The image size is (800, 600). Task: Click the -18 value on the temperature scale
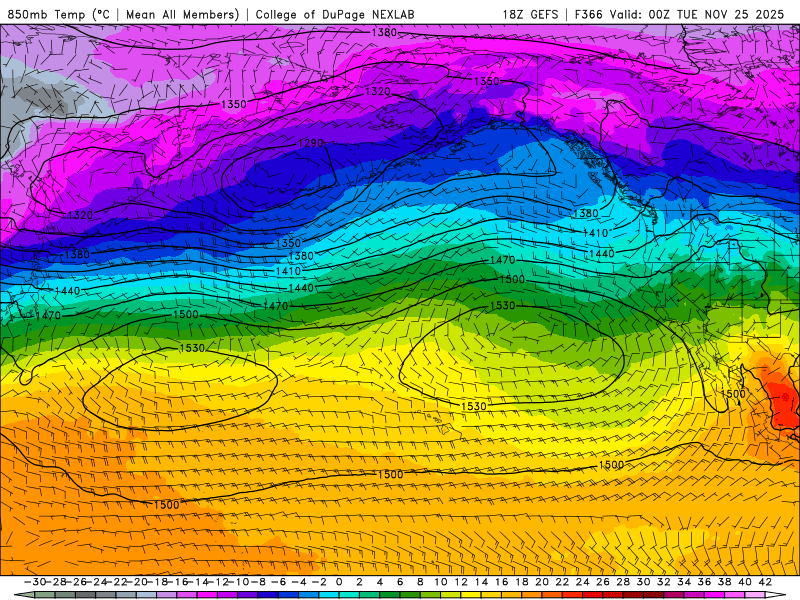[158, 582]
